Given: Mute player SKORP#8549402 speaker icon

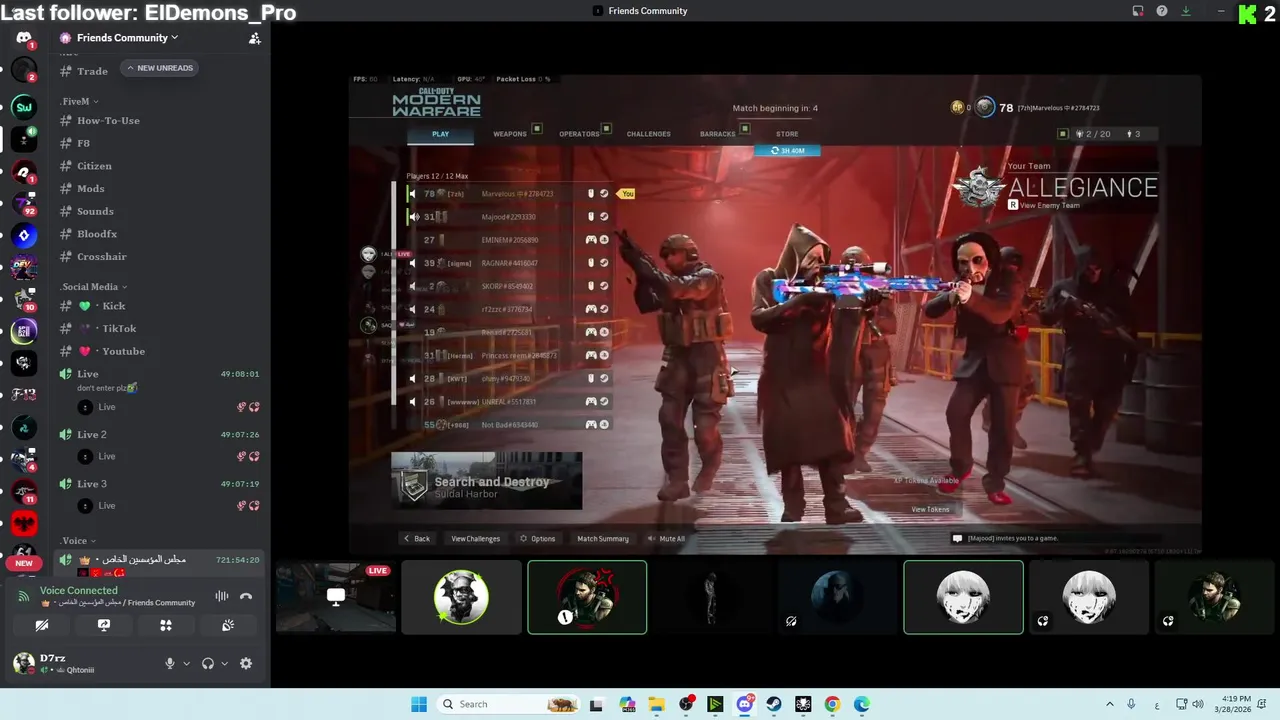Looking at the screenshot, I should pos(413,286).
